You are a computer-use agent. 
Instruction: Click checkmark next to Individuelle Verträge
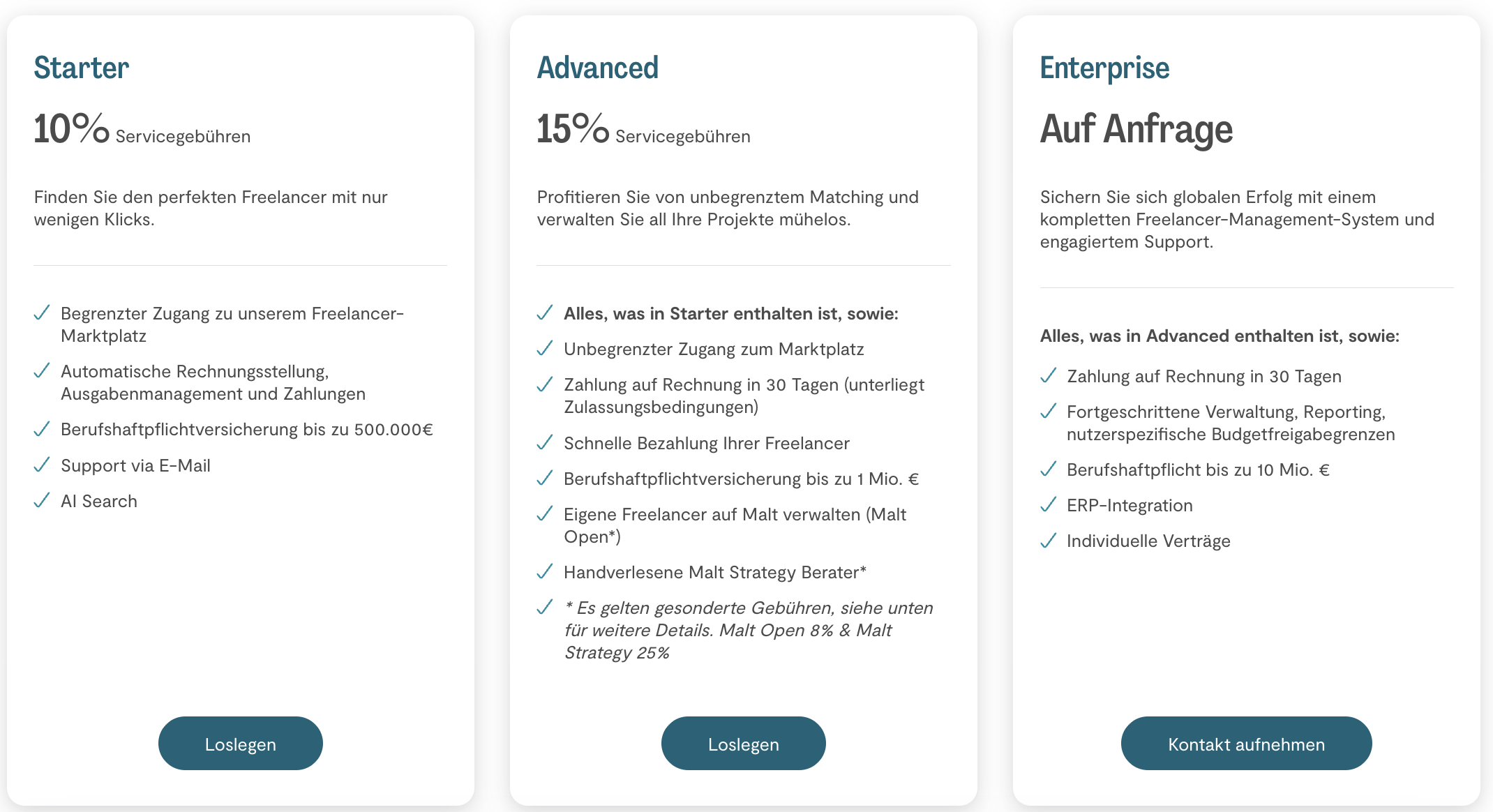(1048, 540)
